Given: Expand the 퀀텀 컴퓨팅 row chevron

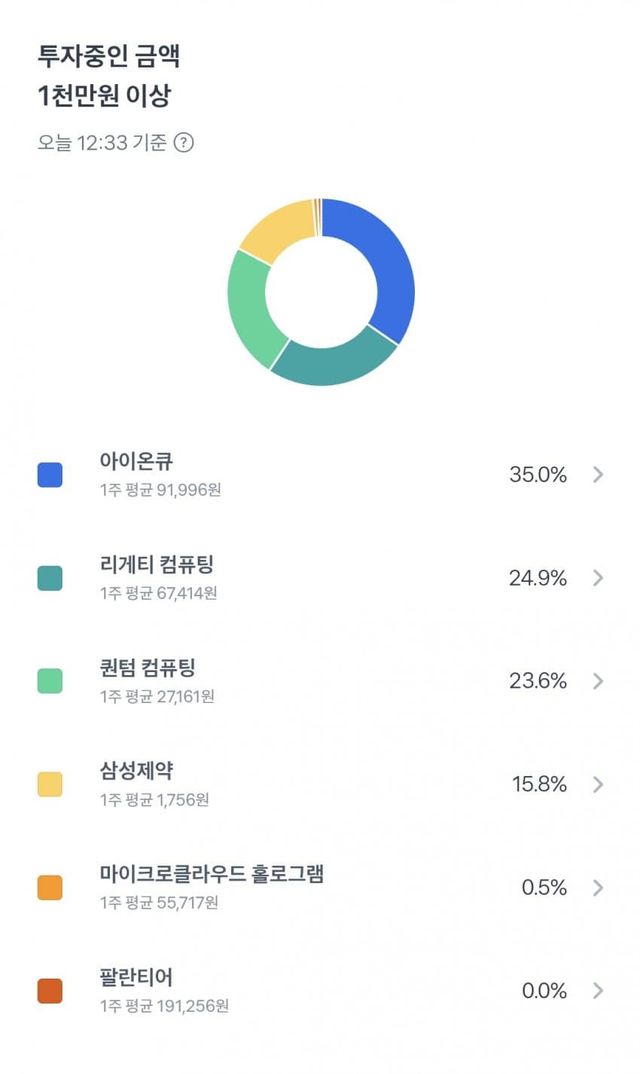Looking at the screenshot, I should [598, 681].
